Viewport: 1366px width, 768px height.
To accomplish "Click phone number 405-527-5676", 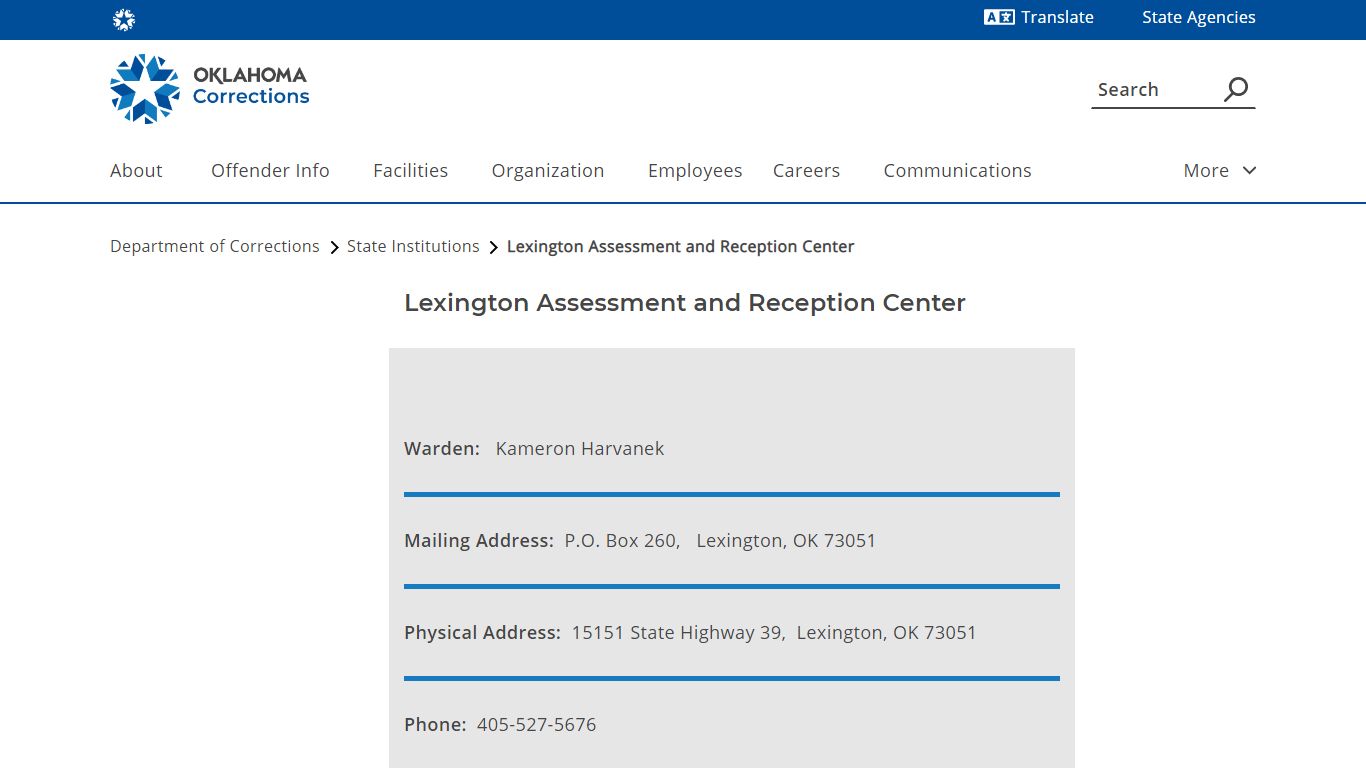I will click(x=536, y=724).
